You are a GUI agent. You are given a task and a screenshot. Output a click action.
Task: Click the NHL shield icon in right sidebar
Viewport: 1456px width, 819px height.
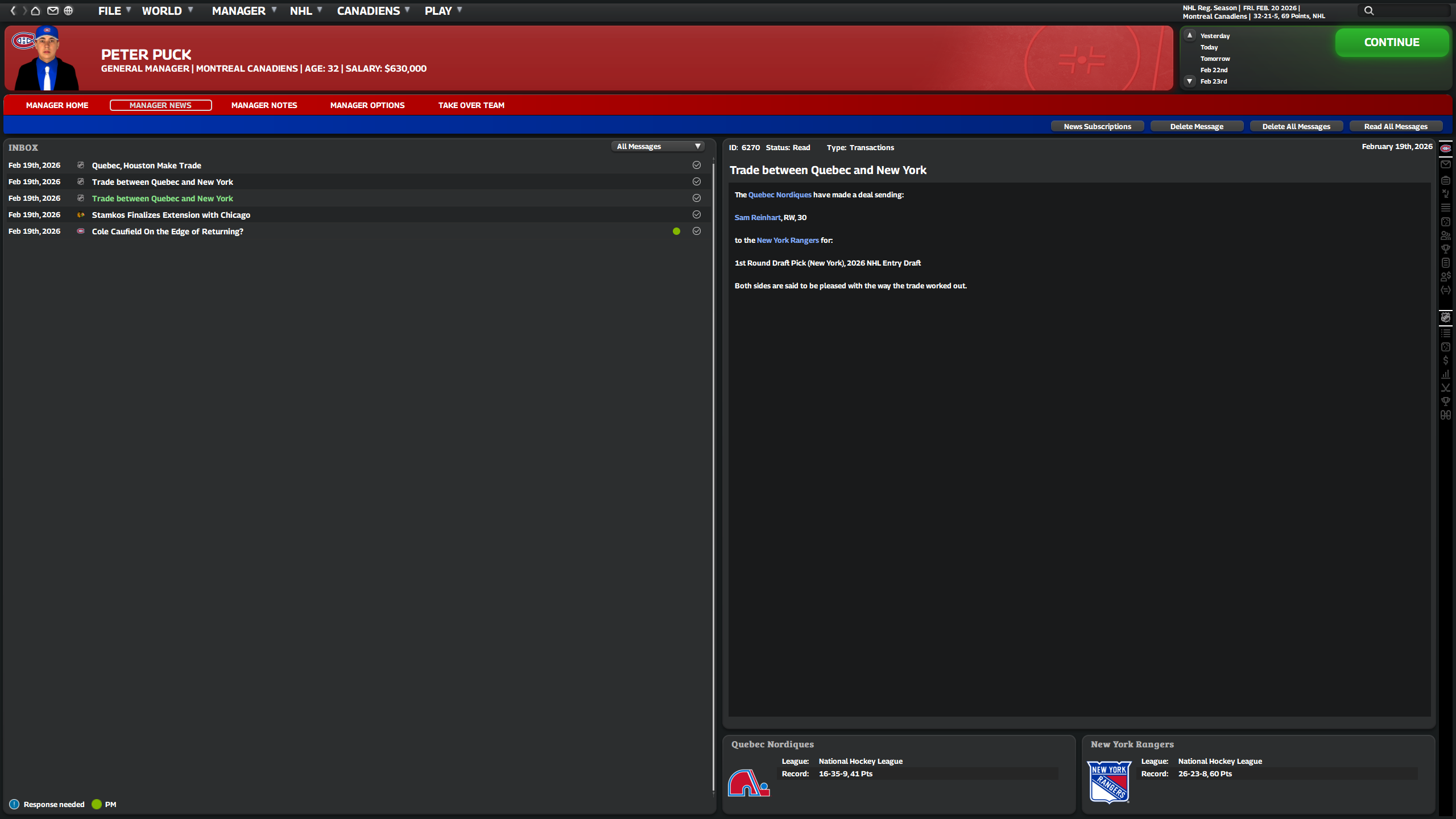(x=1445, y=317)
